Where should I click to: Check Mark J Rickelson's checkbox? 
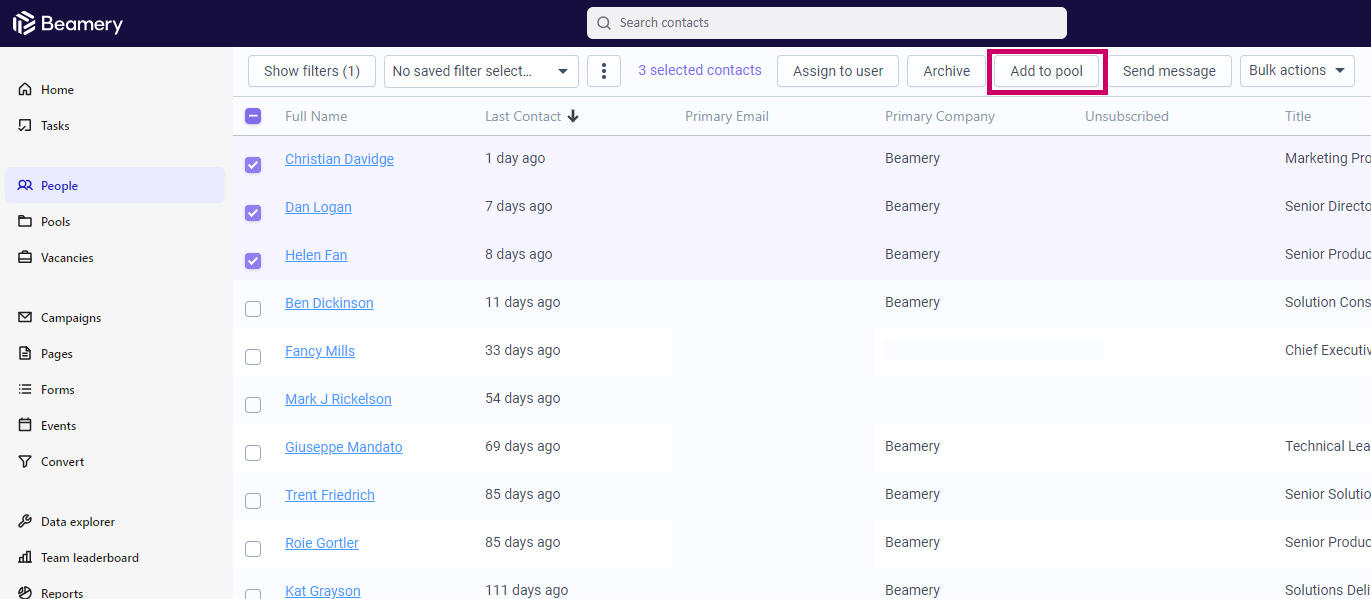(x=253, y=405)
